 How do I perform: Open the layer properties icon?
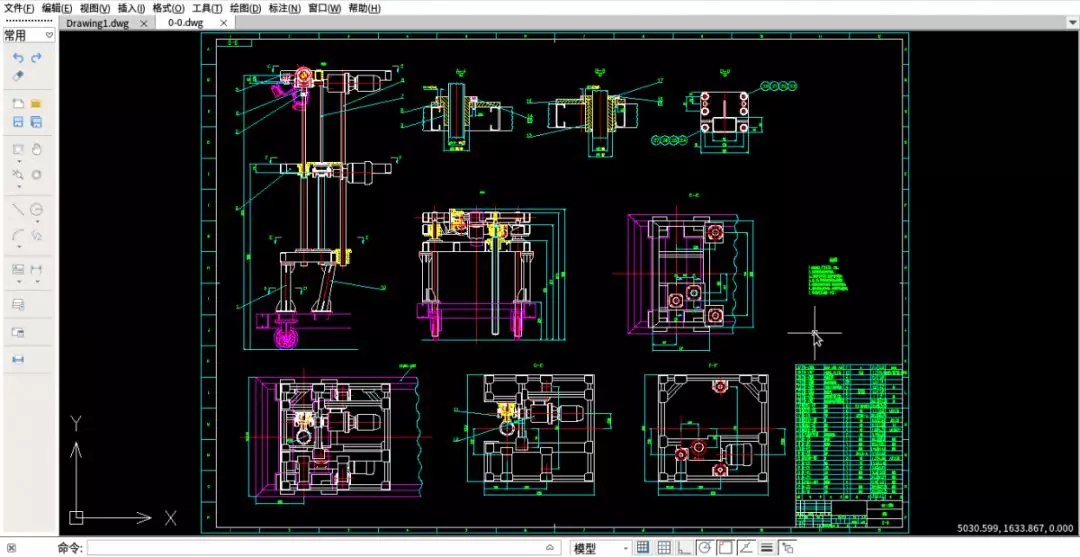19,304
